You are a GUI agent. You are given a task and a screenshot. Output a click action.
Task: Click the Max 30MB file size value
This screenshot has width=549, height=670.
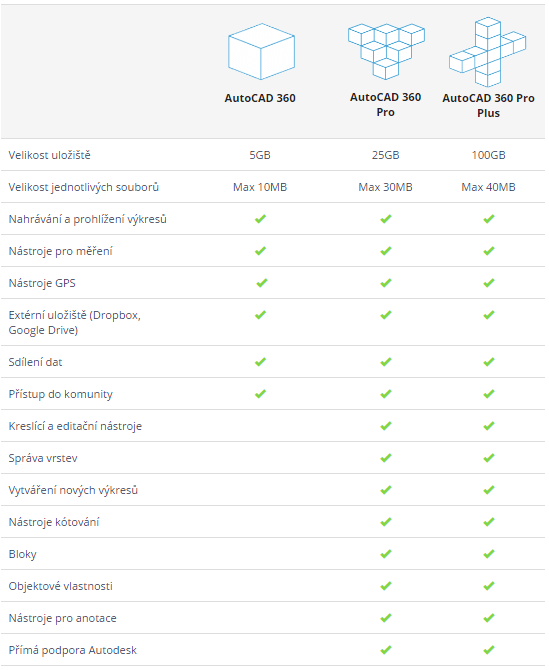pyautogui.click(x=385, y=187)
